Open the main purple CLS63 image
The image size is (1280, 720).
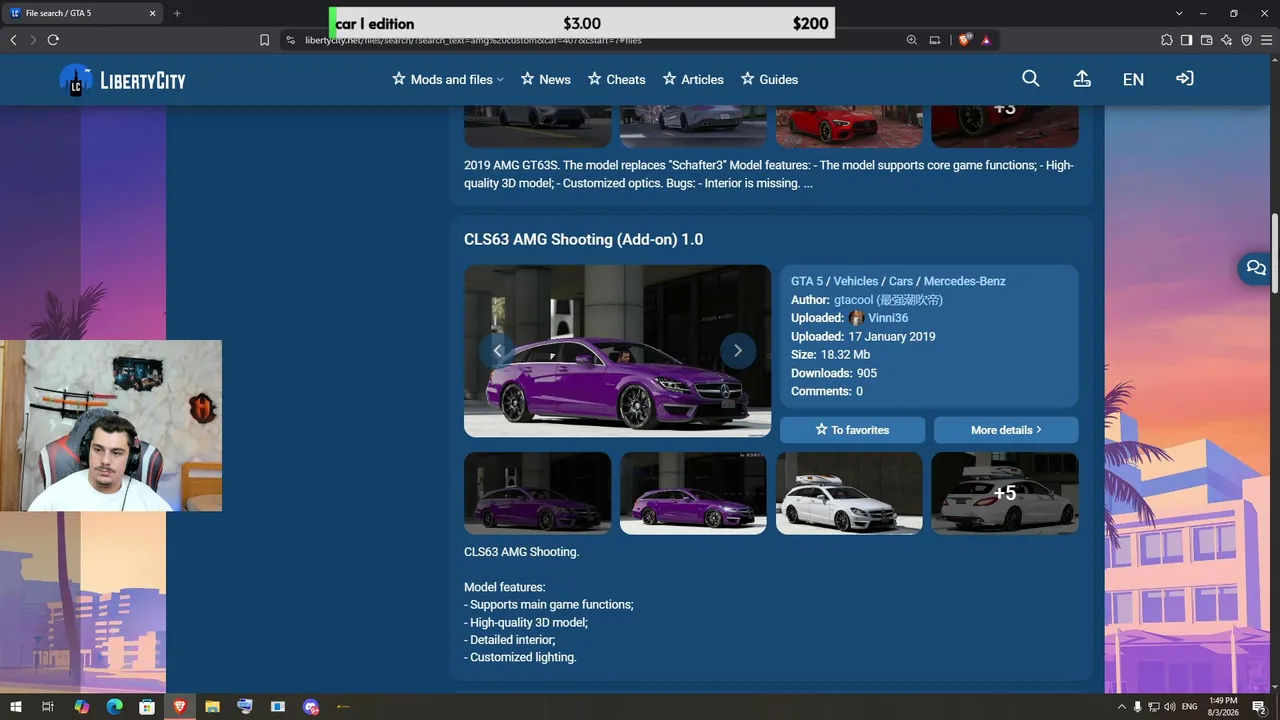tap(617, 351)
